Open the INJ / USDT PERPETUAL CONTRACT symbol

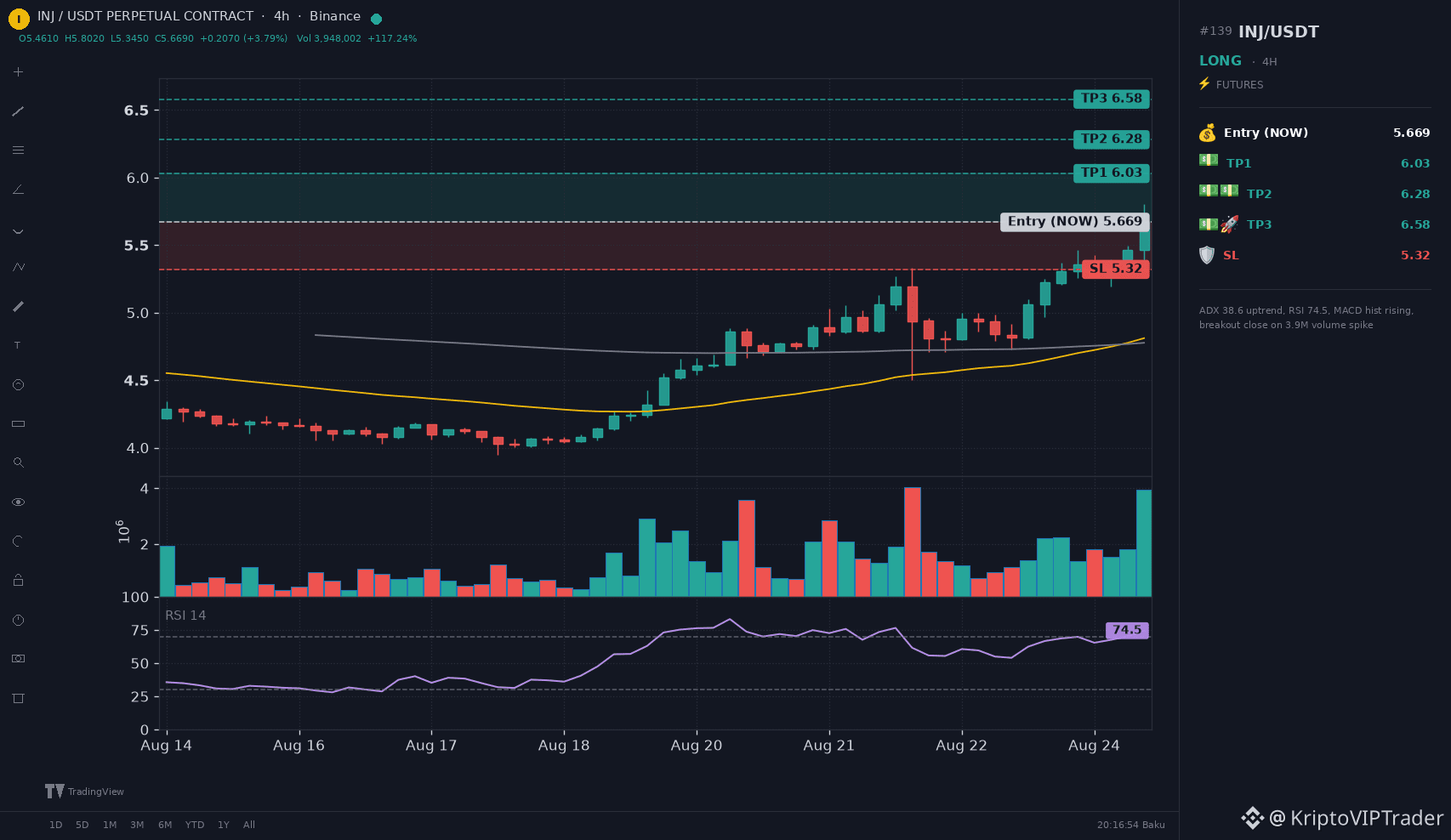click(145, 16)
